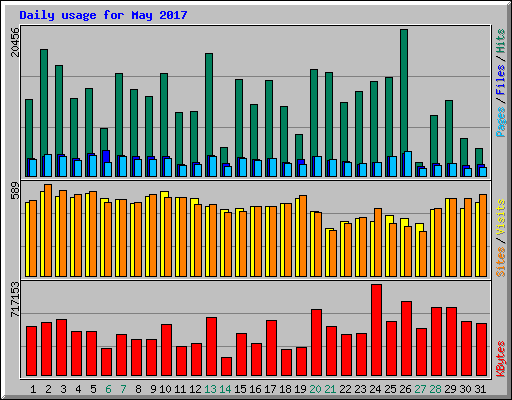Viewport: 512px width, 400px height.
Task: Click the day 11 axis label
Action: click(x=180, y=389)
